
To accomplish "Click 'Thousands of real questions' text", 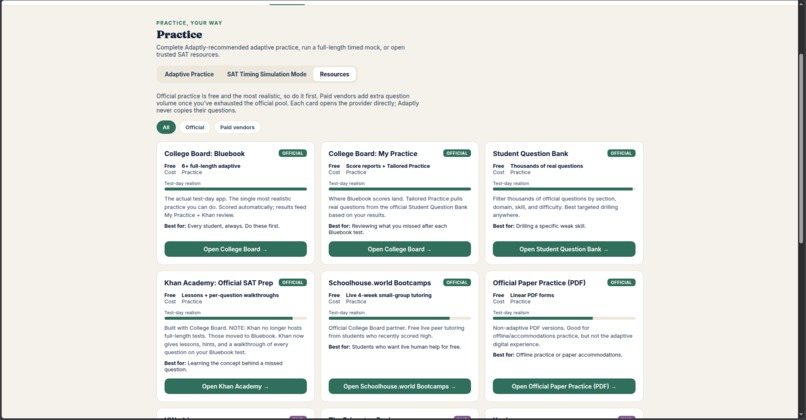I will [x=546, y=166].
